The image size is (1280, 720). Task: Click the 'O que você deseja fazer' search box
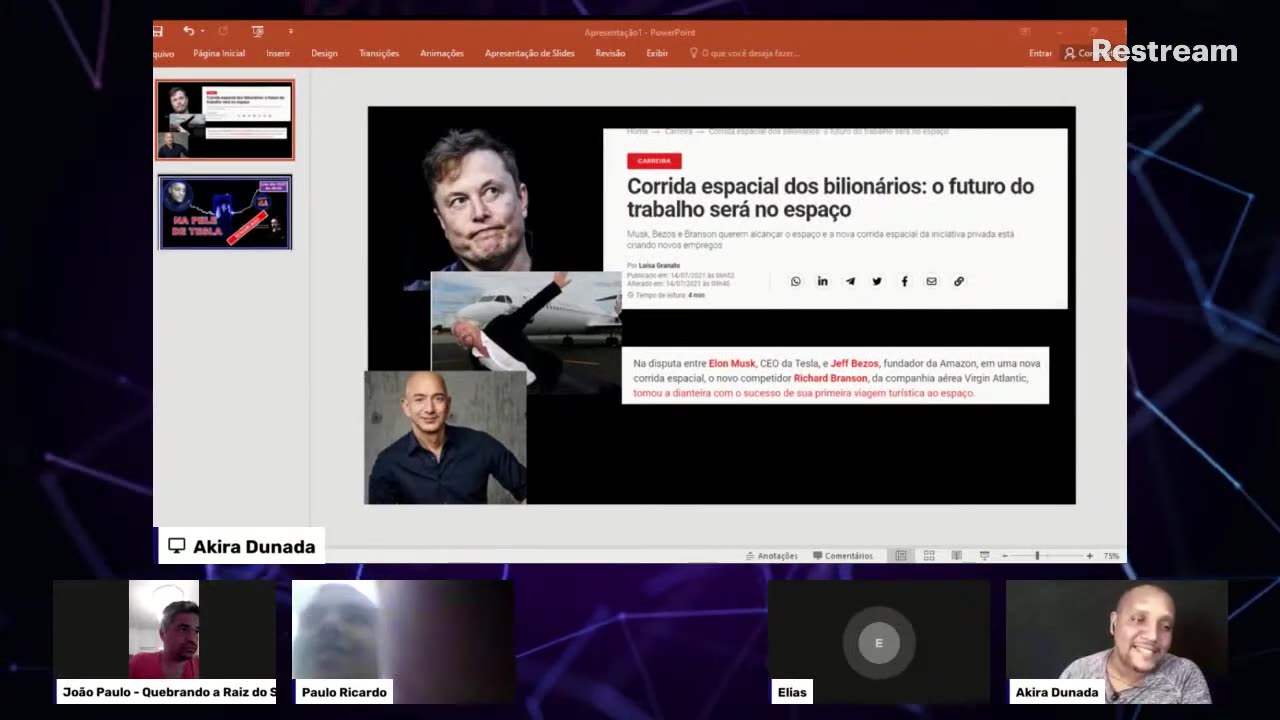[751, 53]
